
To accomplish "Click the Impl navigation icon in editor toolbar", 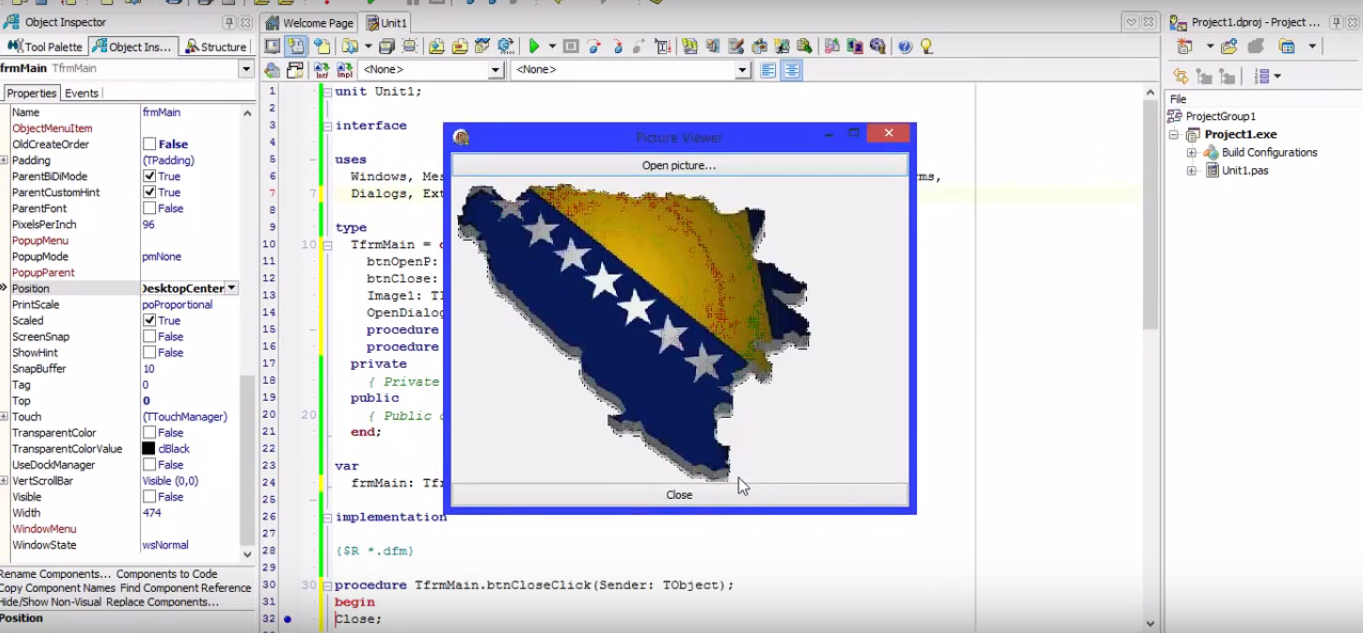I will pyautogui.click(x=344, y=70).
